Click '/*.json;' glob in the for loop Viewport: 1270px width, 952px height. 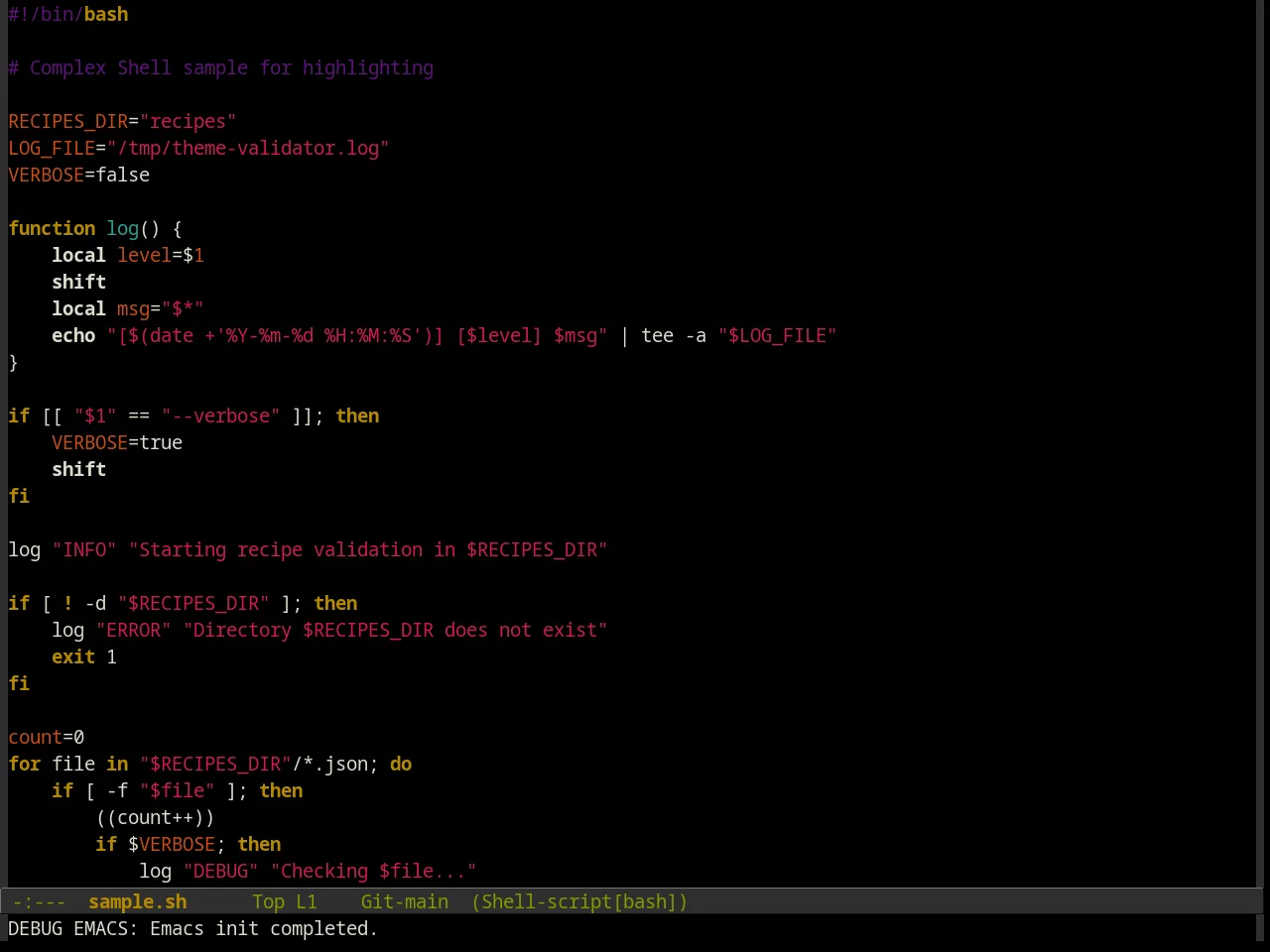coord(335,764)
